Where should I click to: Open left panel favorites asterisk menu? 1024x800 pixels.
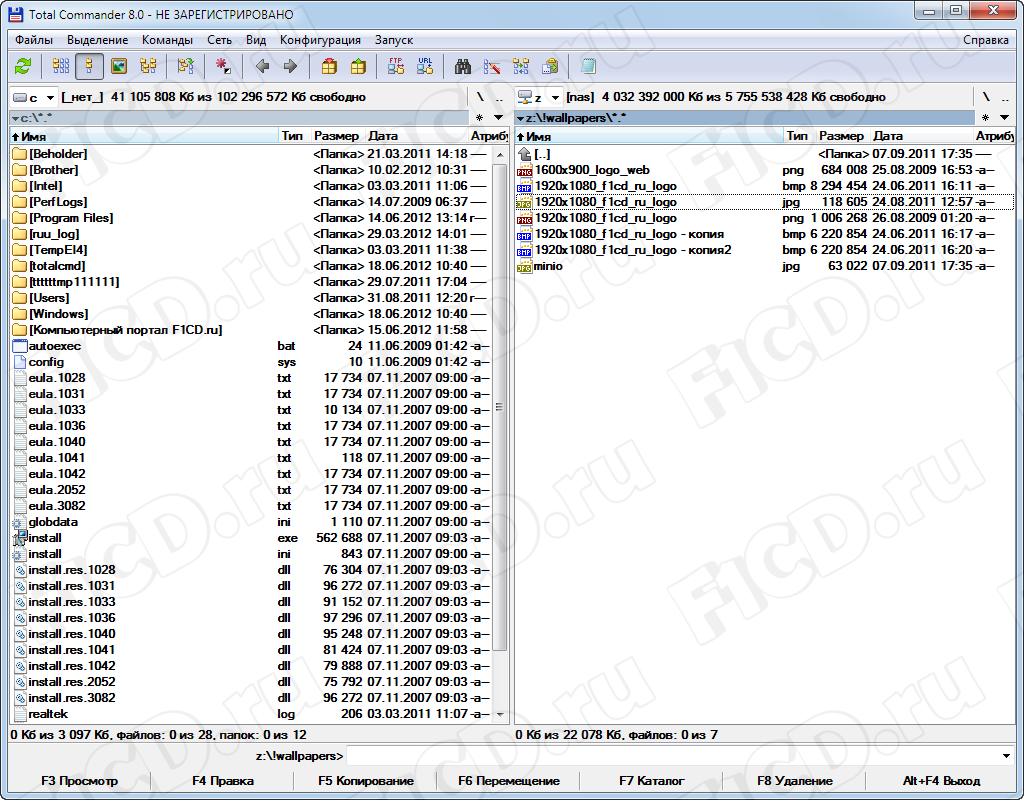coord(479,118)
